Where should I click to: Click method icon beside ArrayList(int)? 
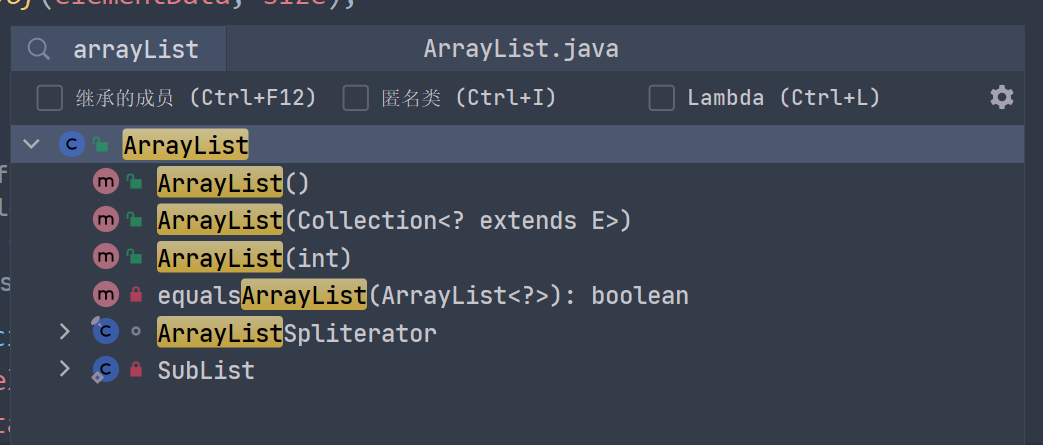[105, 258]
